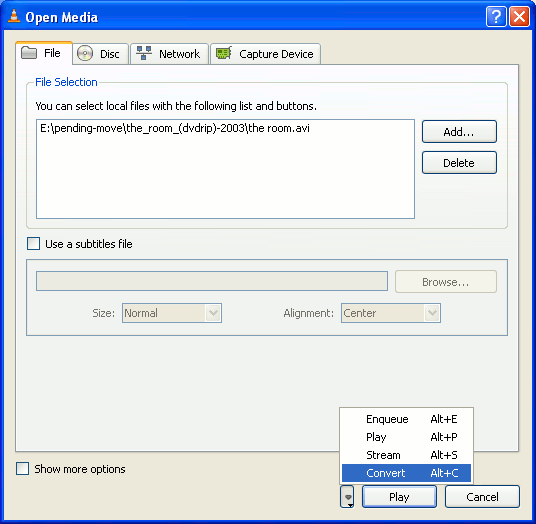536x524 pixels.
Task: Close the Open Media dialog
Action: tap(520, 16)
